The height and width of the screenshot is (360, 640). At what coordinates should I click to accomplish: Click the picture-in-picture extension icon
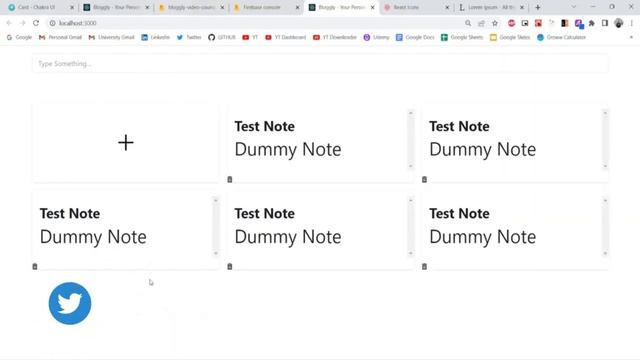(x=525, y=23)
